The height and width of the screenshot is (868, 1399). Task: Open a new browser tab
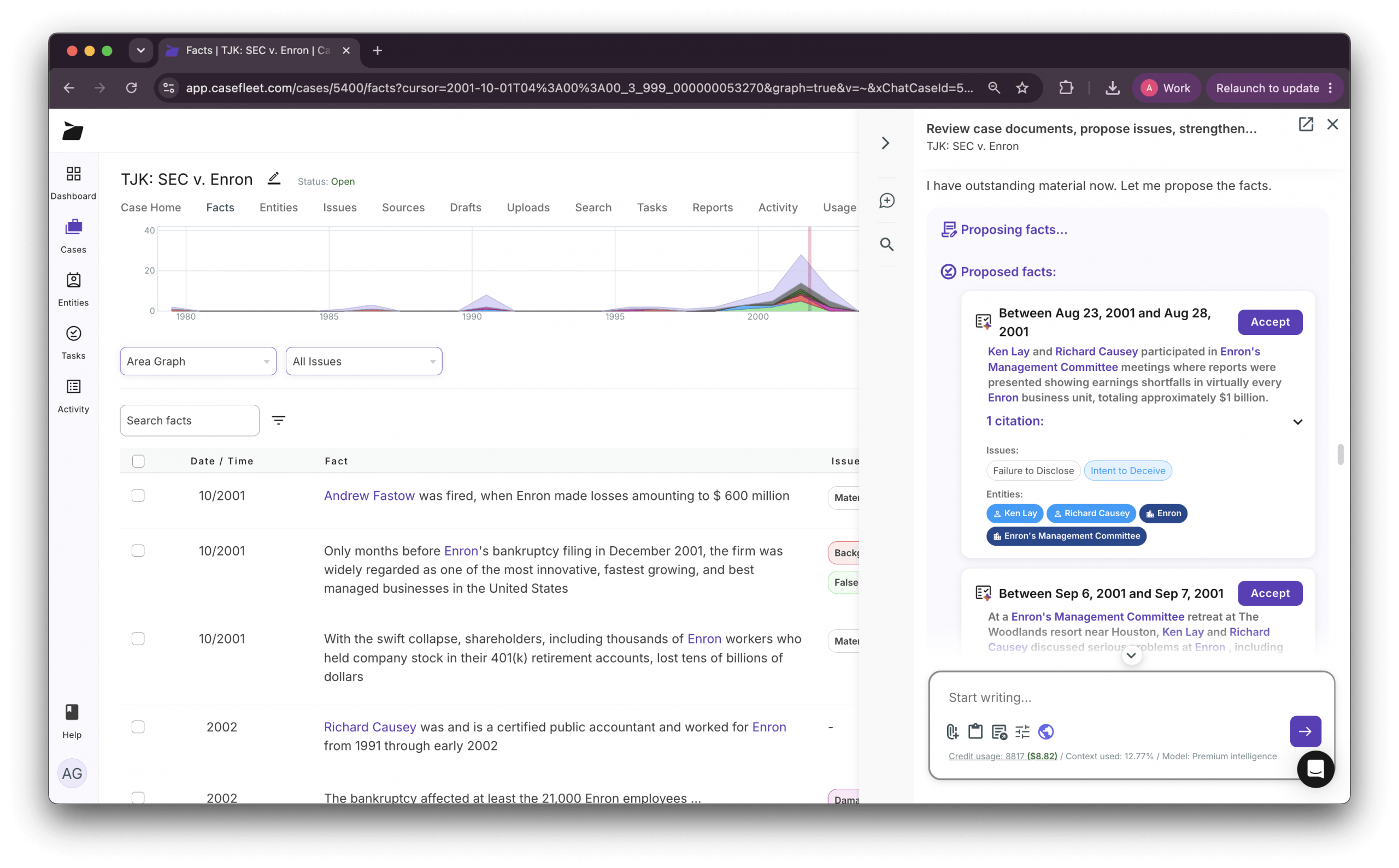pos(377,50)
